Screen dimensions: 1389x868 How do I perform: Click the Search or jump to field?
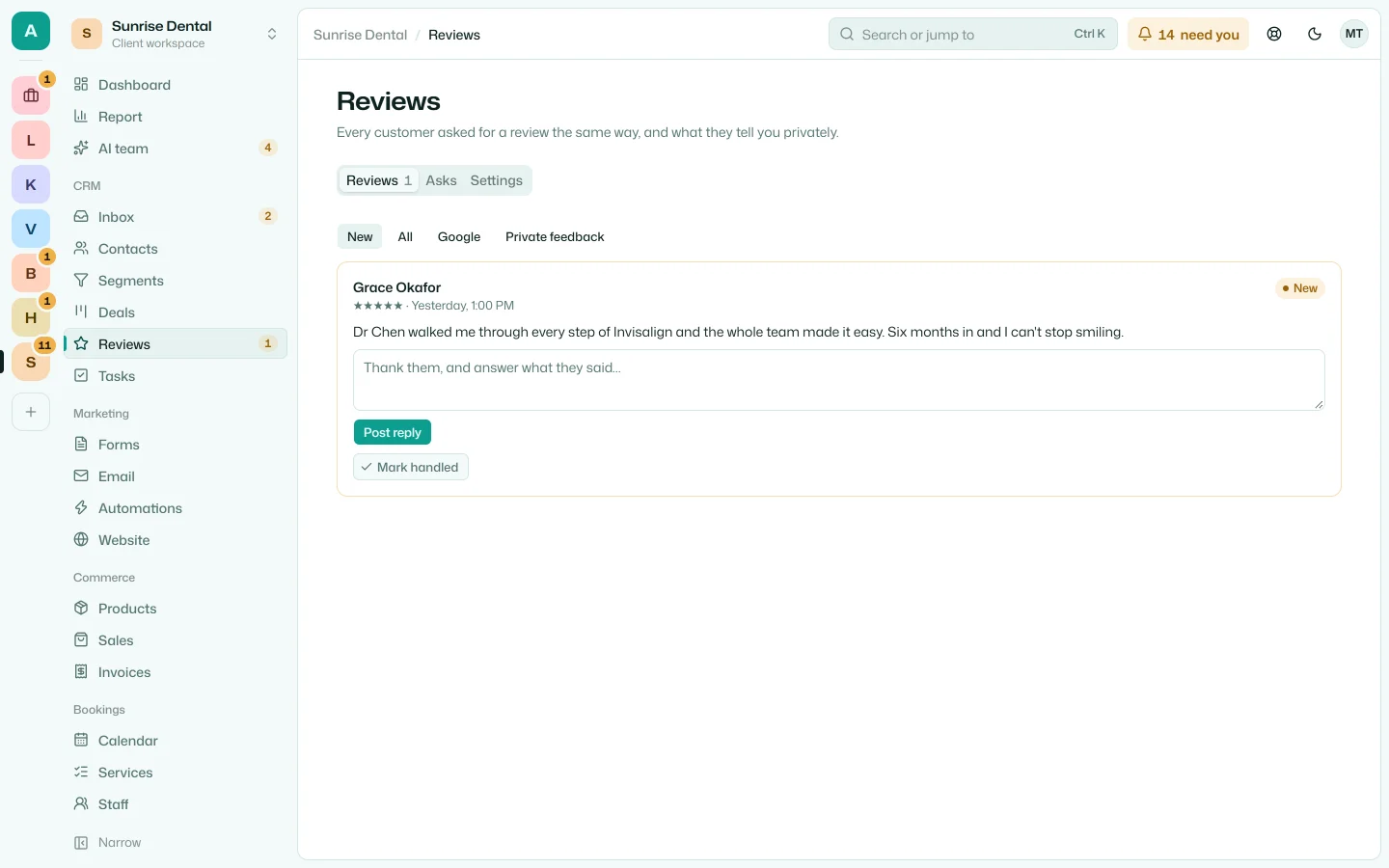point(973,34)
